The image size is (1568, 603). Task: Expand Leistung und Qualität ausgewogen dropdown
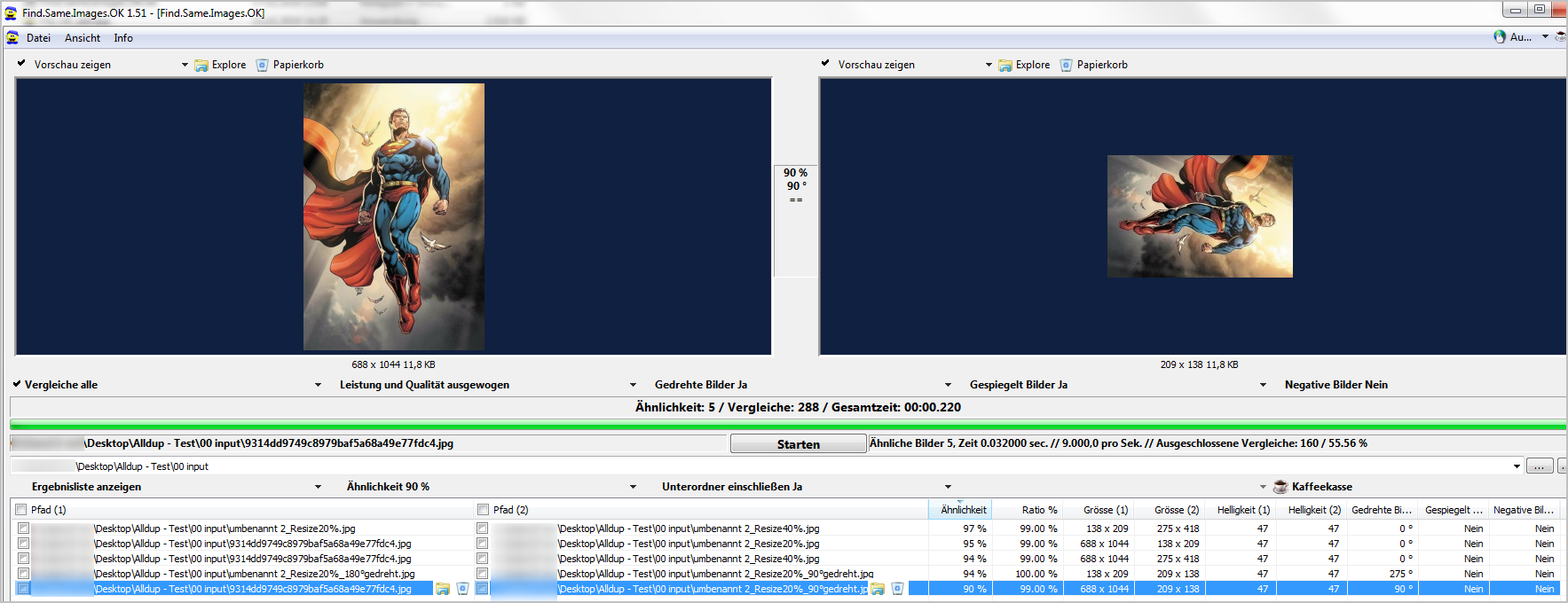[x=633, y=385]
